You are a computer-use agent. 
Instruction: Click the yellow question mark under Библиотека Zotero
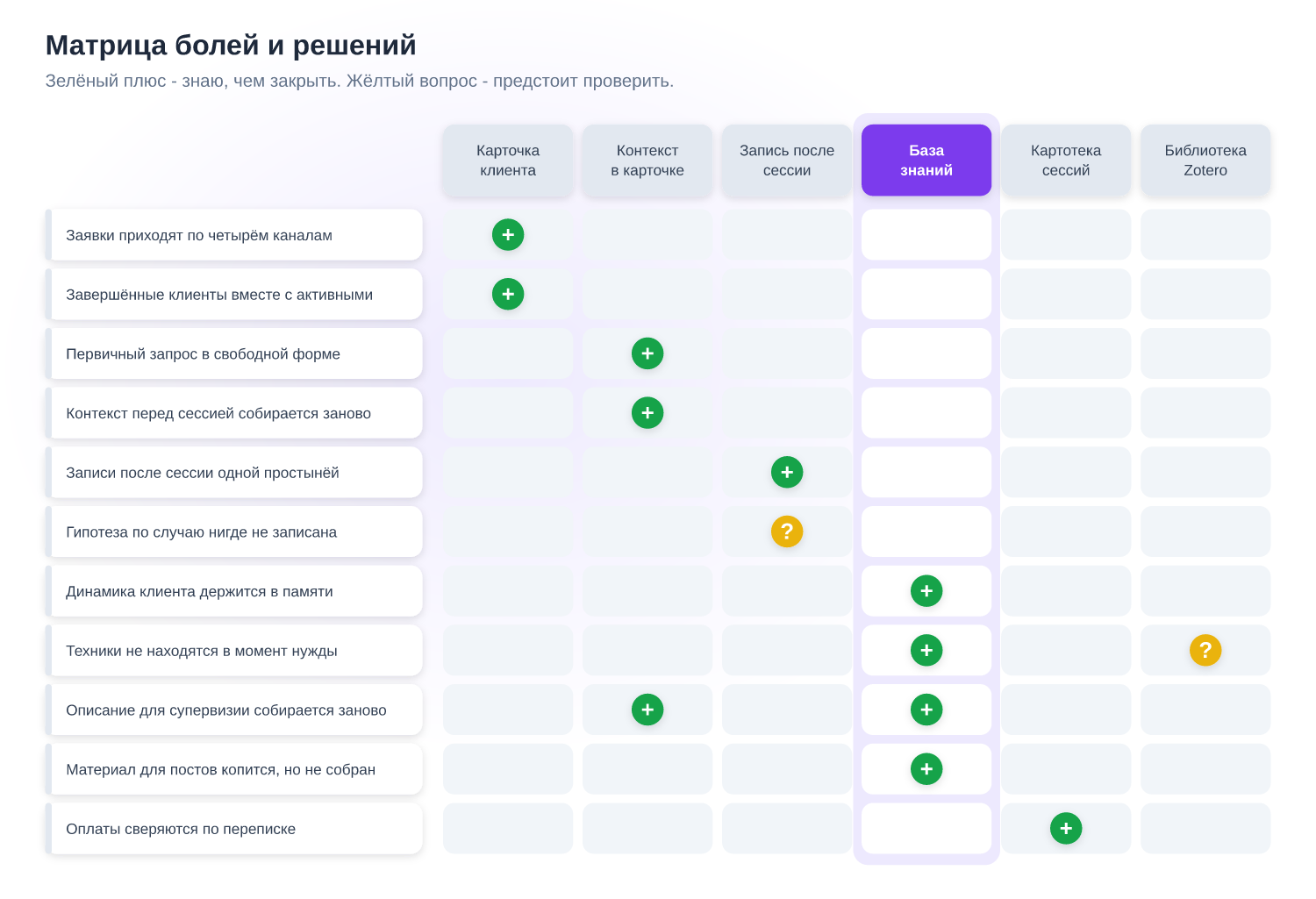tap(1205, 651)
